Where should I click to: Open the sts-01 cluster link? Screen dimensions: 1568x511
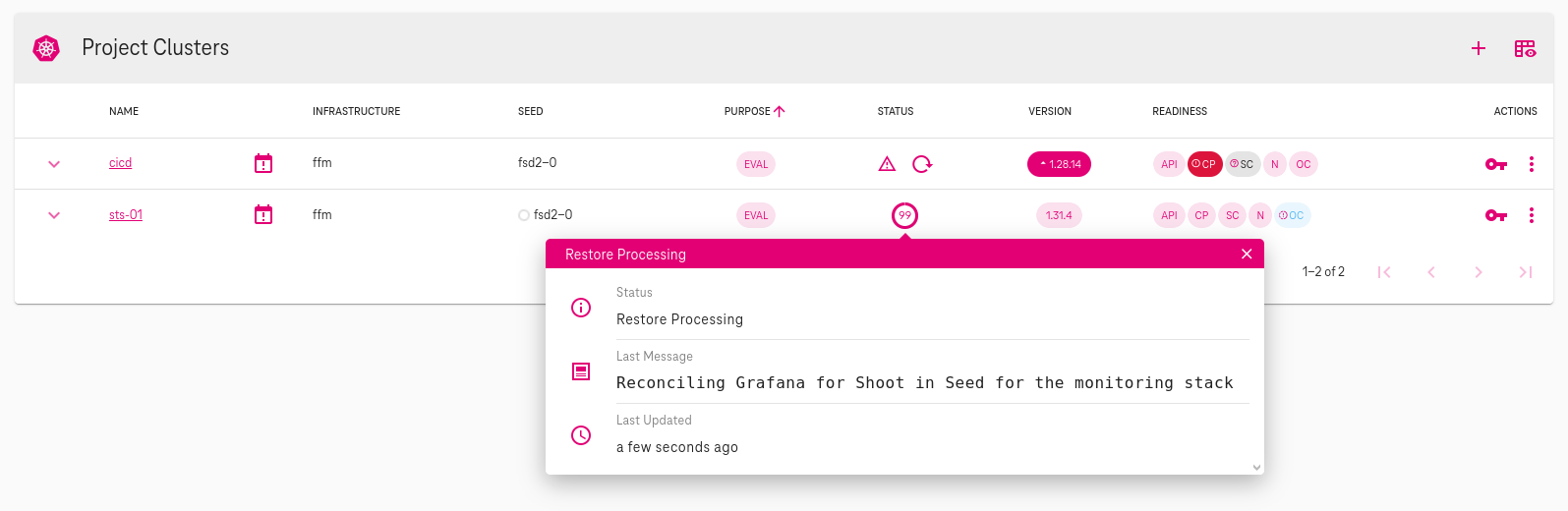click(x=126, y=215)
